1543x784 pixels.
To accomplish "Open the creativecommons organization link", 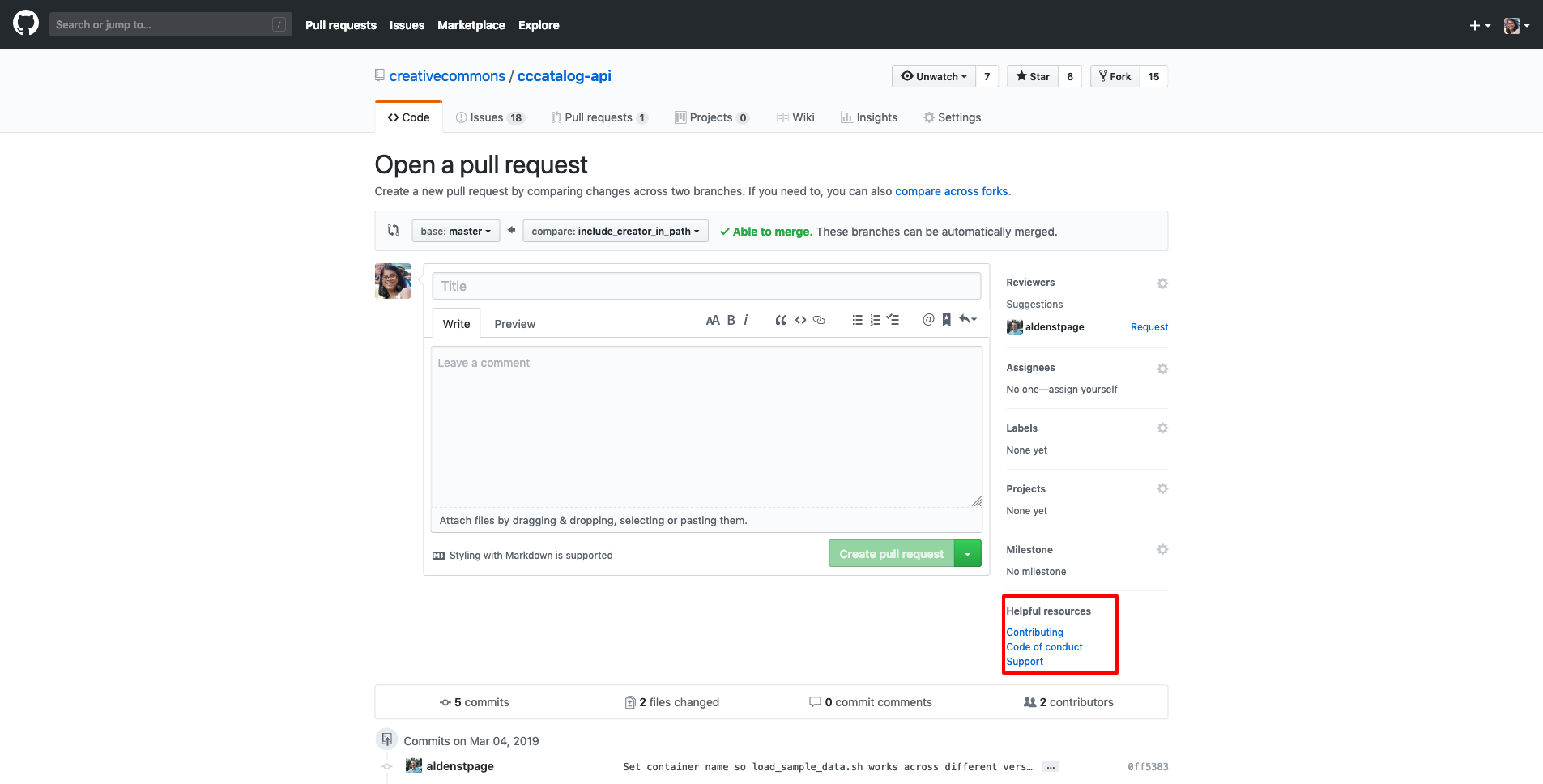I will (447, 76).
